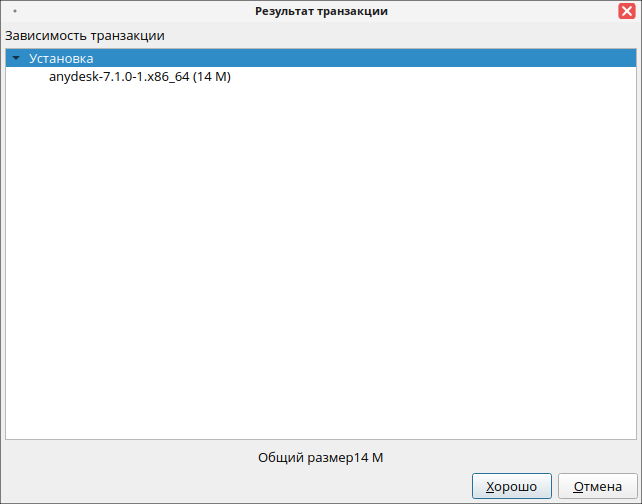Cancel using the Отмена button
Screen dimensions: 642x504
[x=597, y=487]
